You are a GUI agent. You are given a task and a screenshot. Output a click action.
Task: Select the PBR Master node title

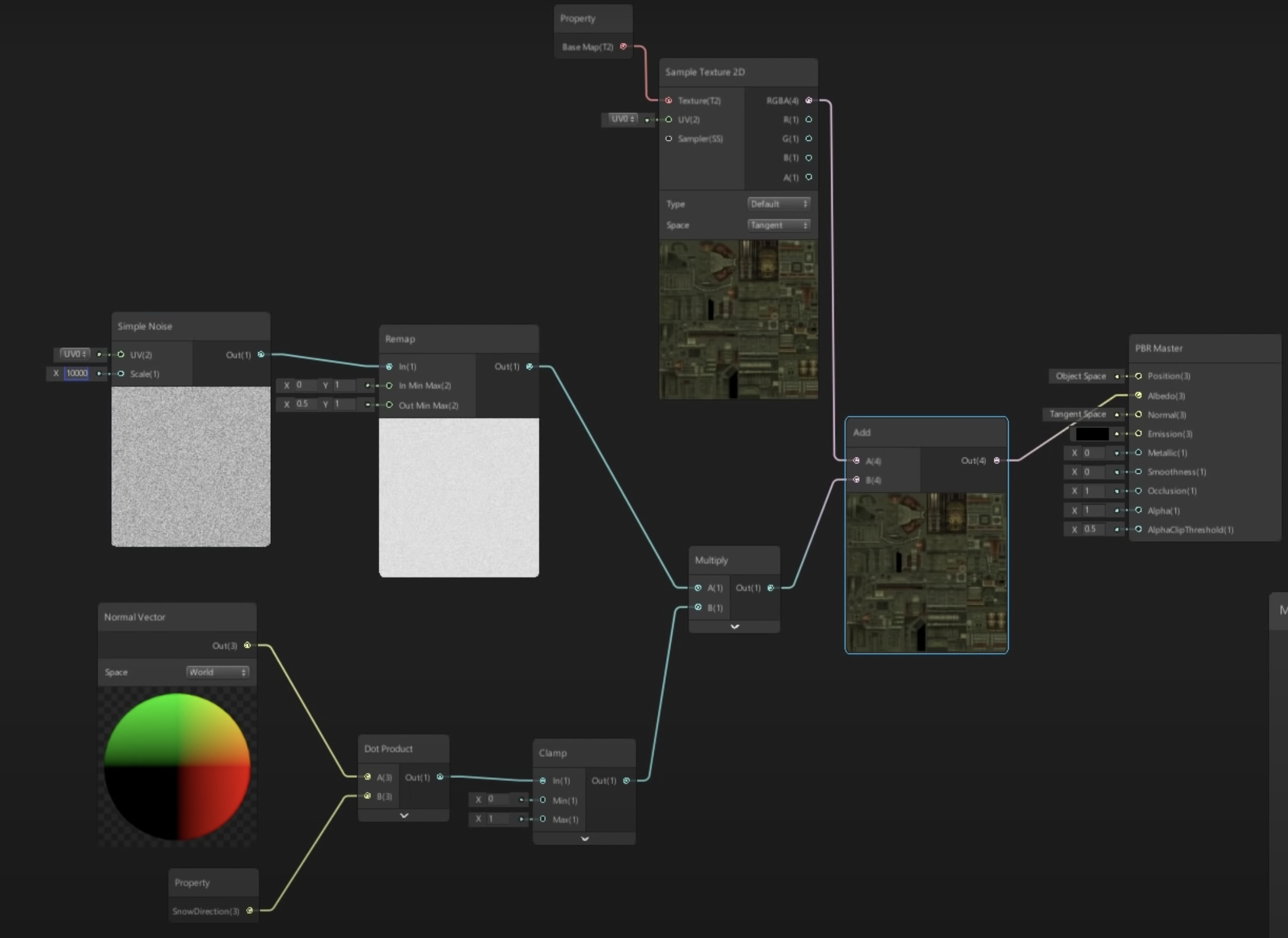pyautogui.click(x=1159, y=349)
